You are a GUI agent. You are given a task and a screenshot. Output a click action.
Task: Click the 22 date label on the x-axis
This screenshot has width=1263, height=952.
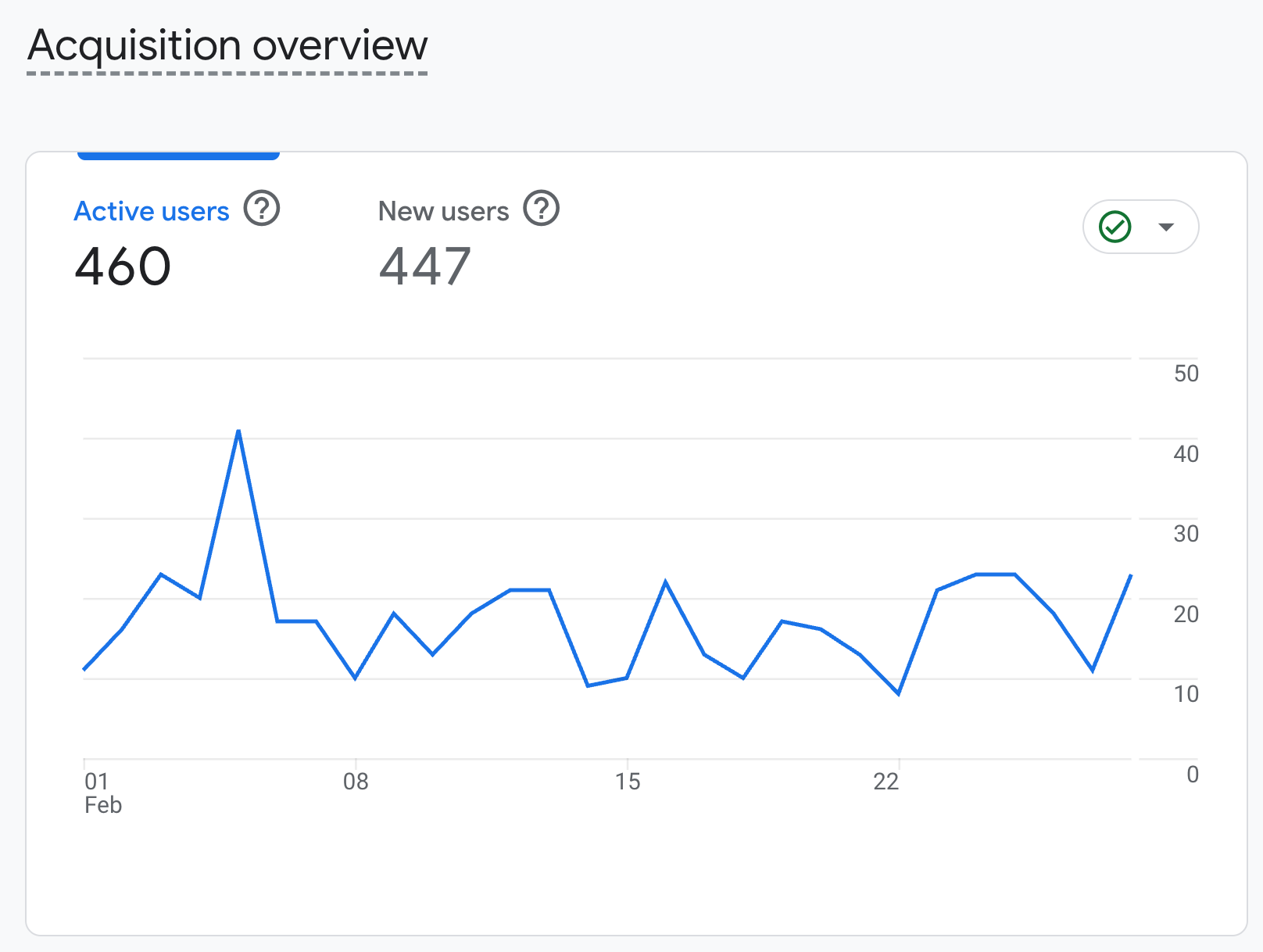point(886,781)
